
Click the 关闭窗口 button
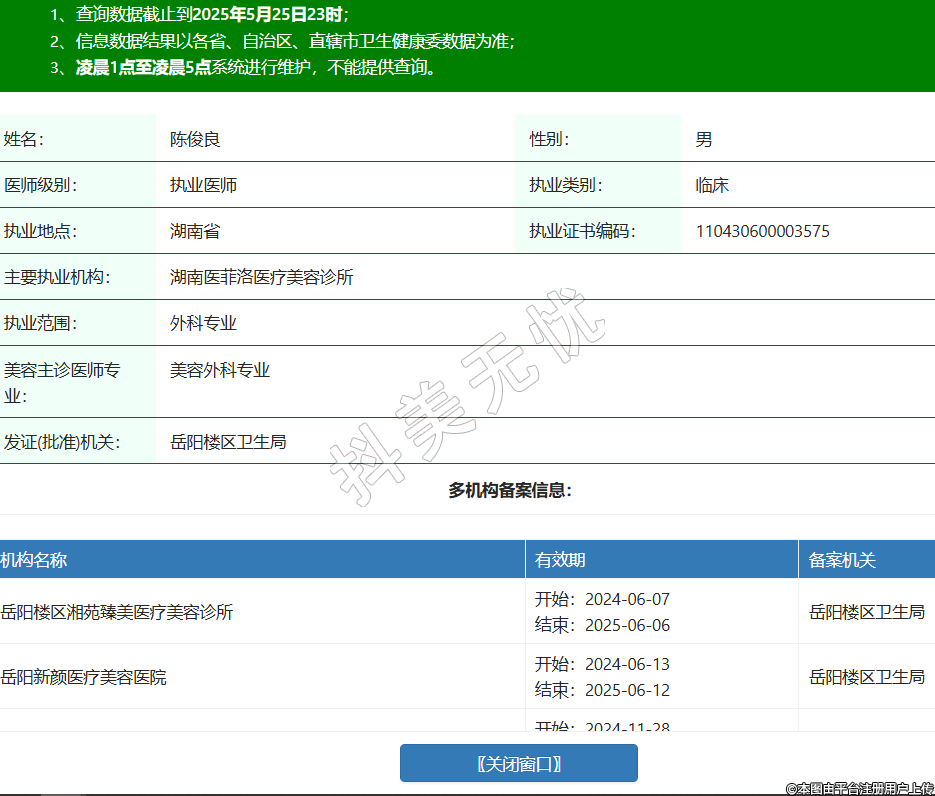click(518, 763)
